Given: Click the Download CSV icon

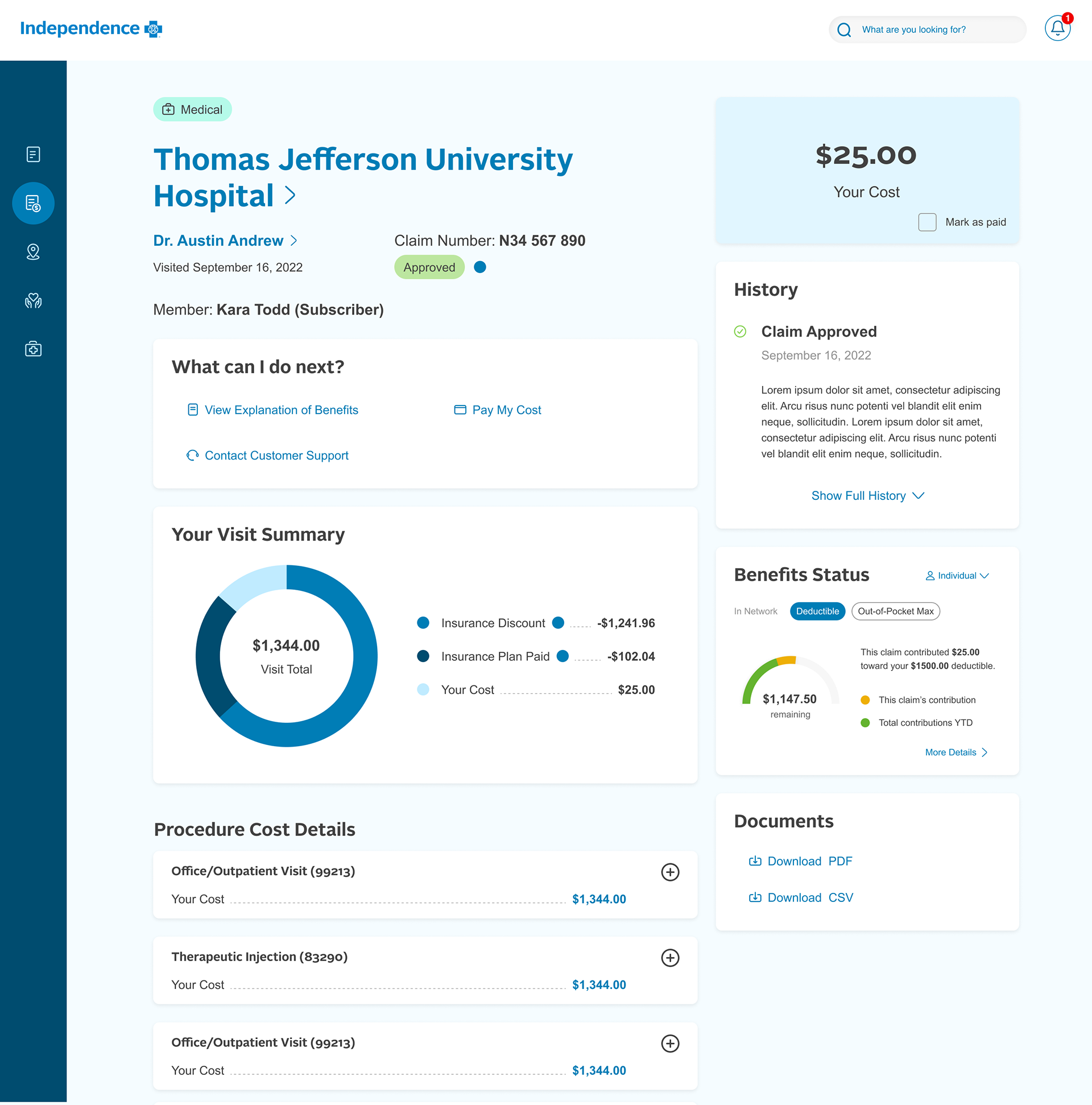Looking at the screenshot, I should (x=755, y=897).
